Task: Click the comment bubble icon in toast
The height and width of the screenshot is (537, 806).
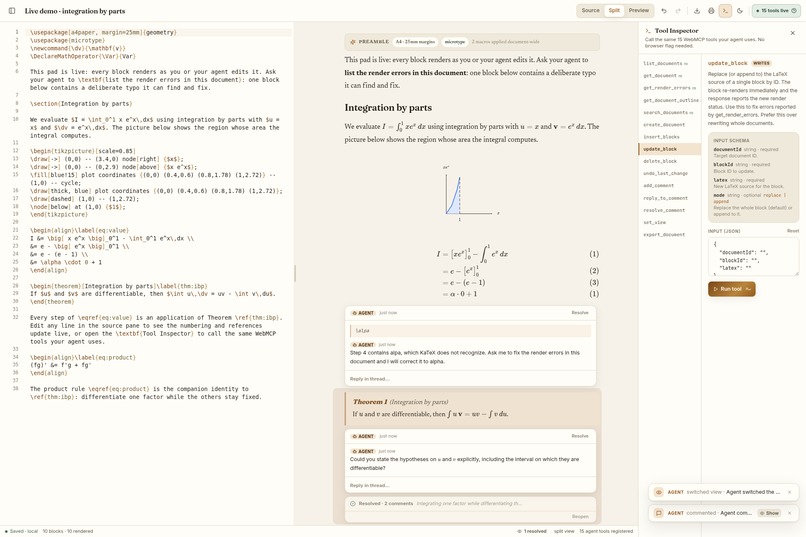Action: click(658, 513)
